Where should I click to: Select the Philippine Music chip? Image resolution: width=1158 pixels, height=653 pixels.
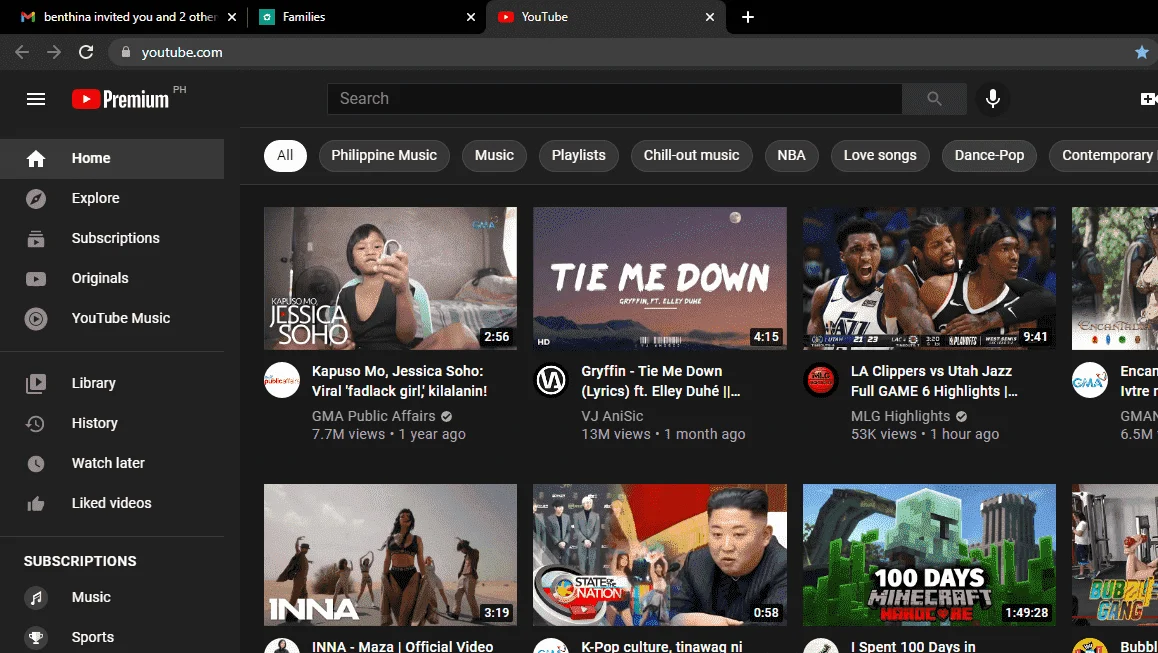[384, 156]
